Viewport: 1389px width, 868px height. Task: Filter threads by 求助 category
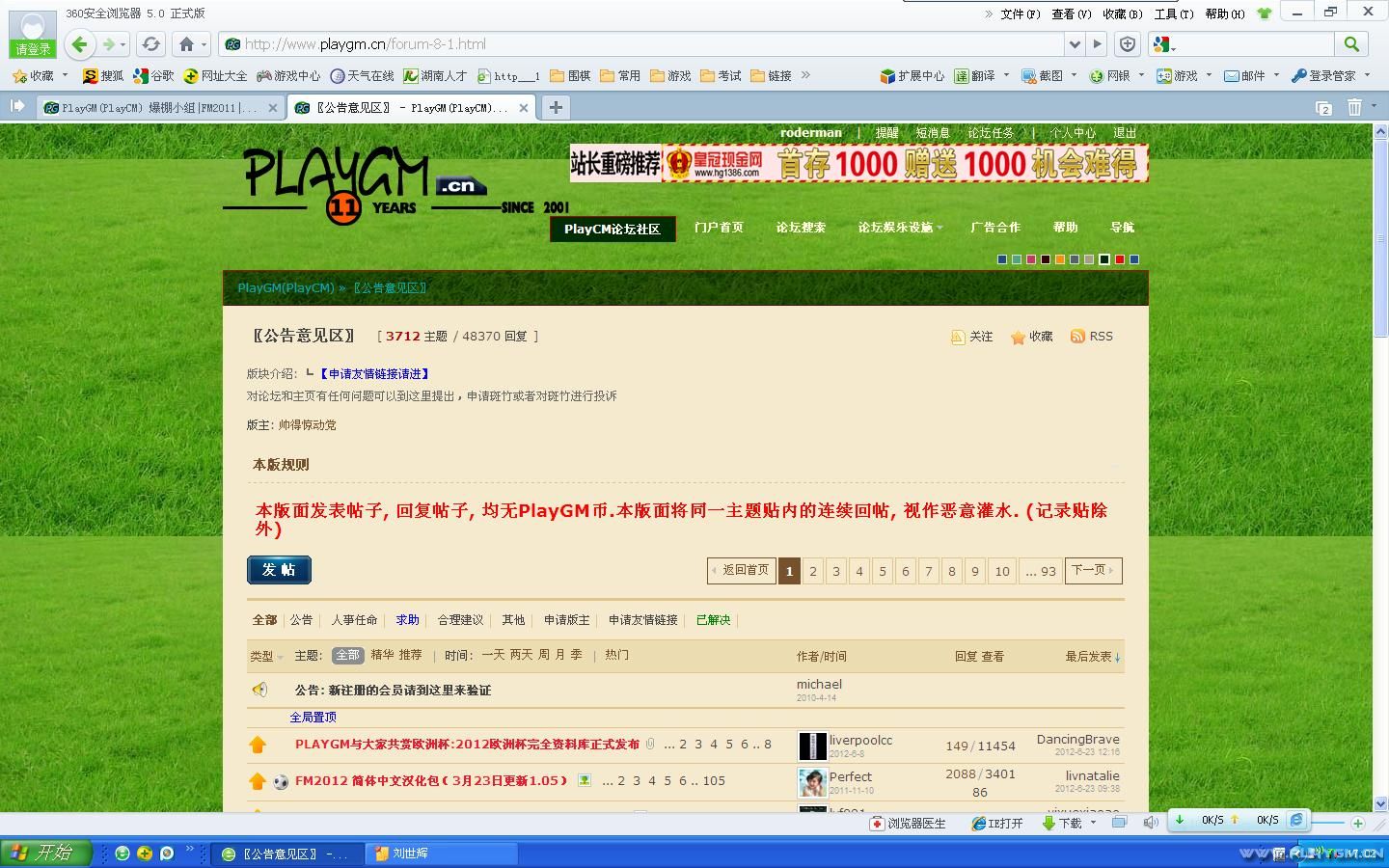[x=407, y=620]
